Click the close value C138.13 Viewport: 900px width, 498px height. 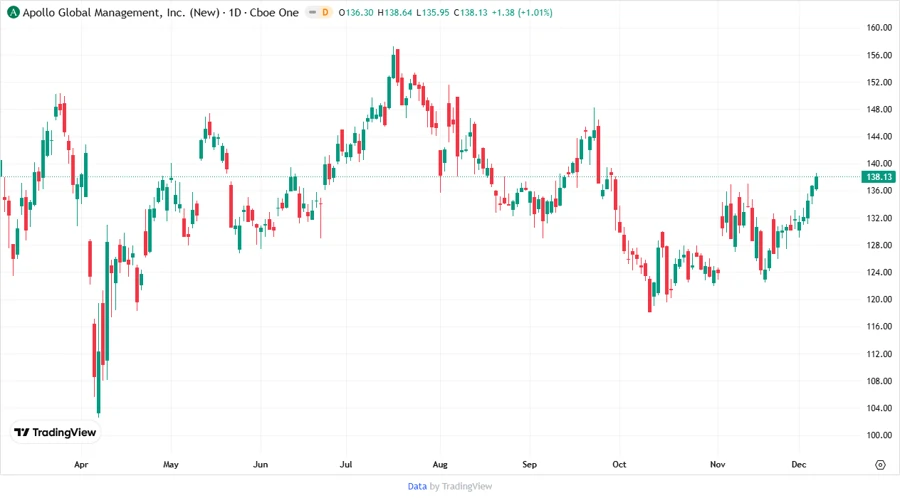tap(470, 12)
